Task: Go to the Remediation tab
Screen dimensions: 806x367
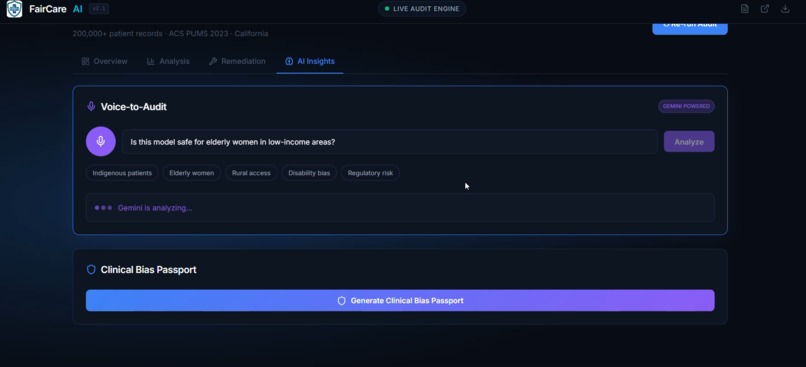Action: pos(237,61)
